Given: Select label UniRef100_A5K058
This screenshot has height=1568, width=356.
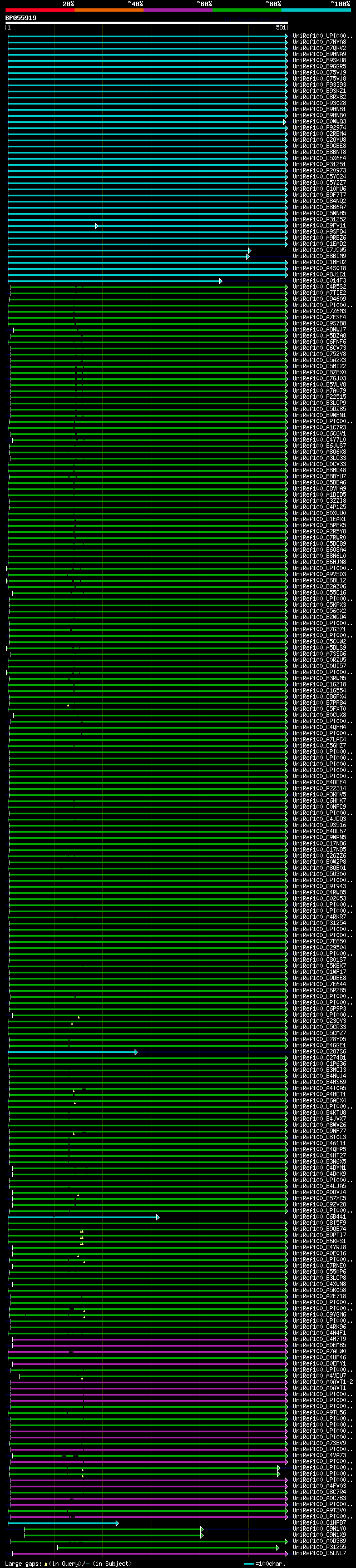Looking at the screenshot, I should point(319,1290).
